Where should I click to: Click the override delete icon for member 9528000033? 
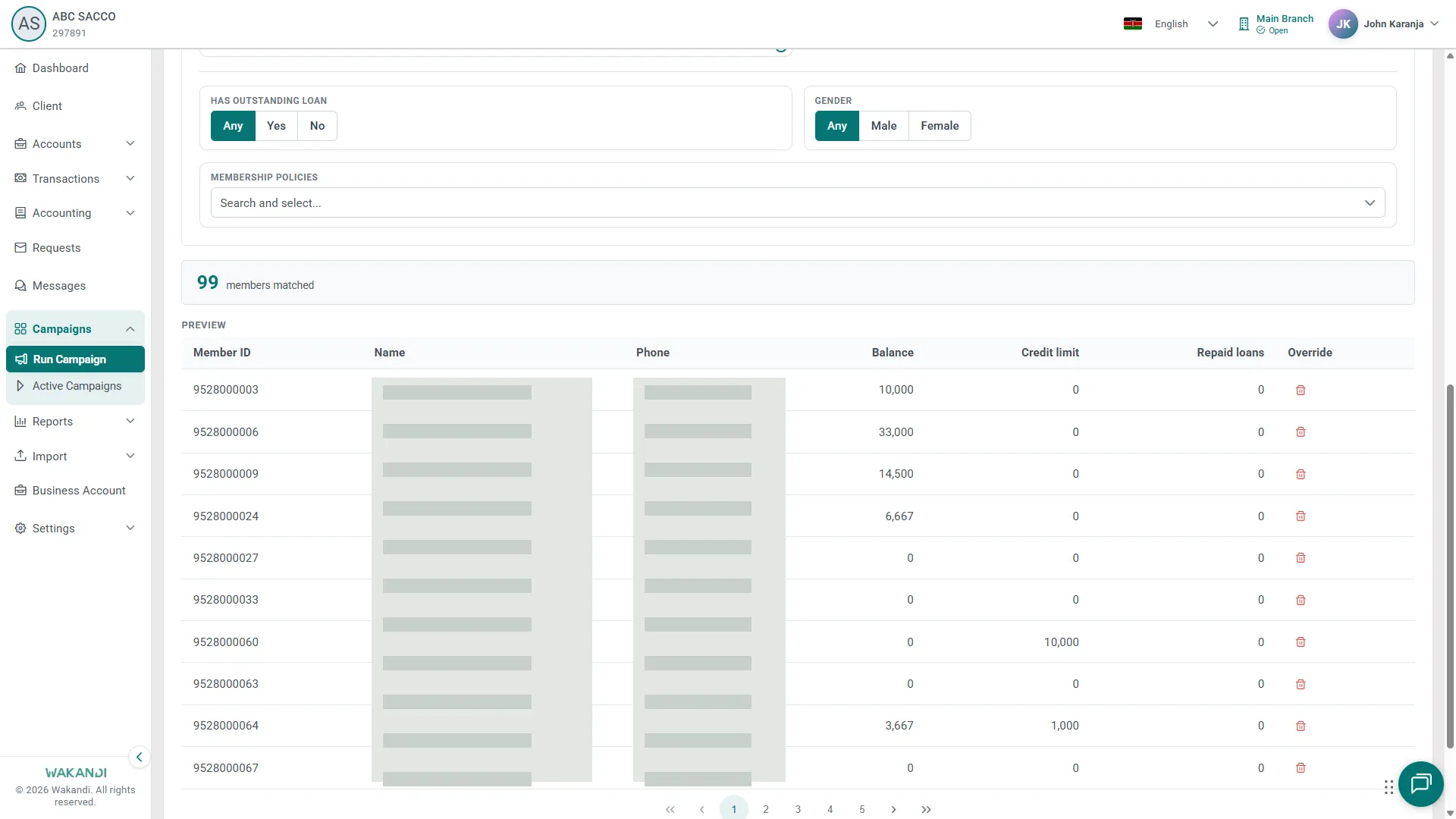pyautogui.click(x=1301, y=600)
